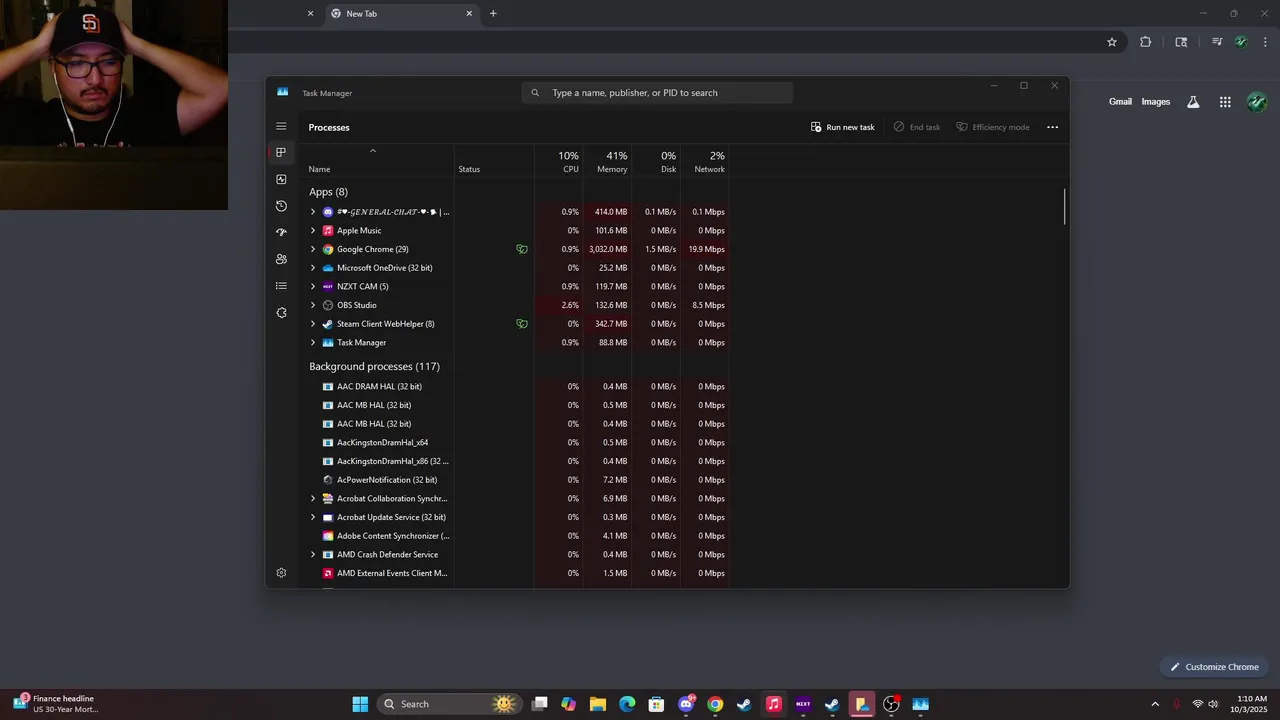The image size is (1280, 720).
Task: Open Google account avatar on New Tab page
Action: pyautogui.click(x=1257, y=102)
